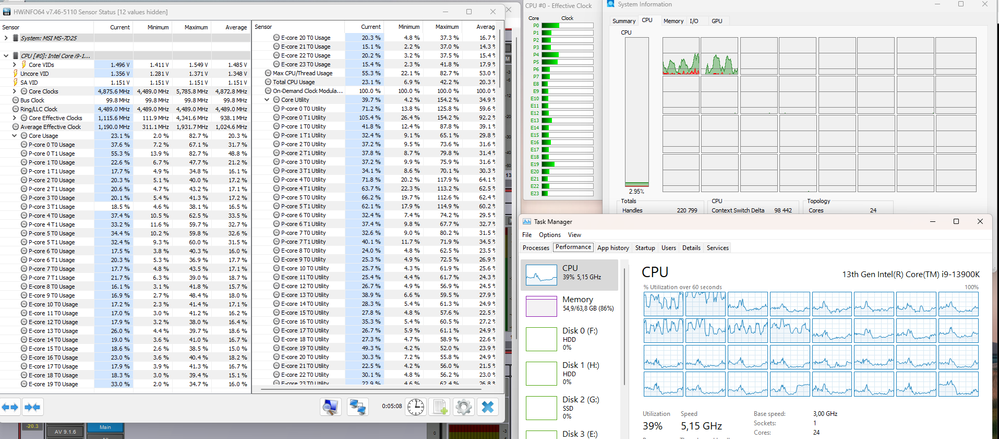Screen dimensions: 999x439
Task: Click the P0 core bar in Effective Clock window
Action: 566,25
